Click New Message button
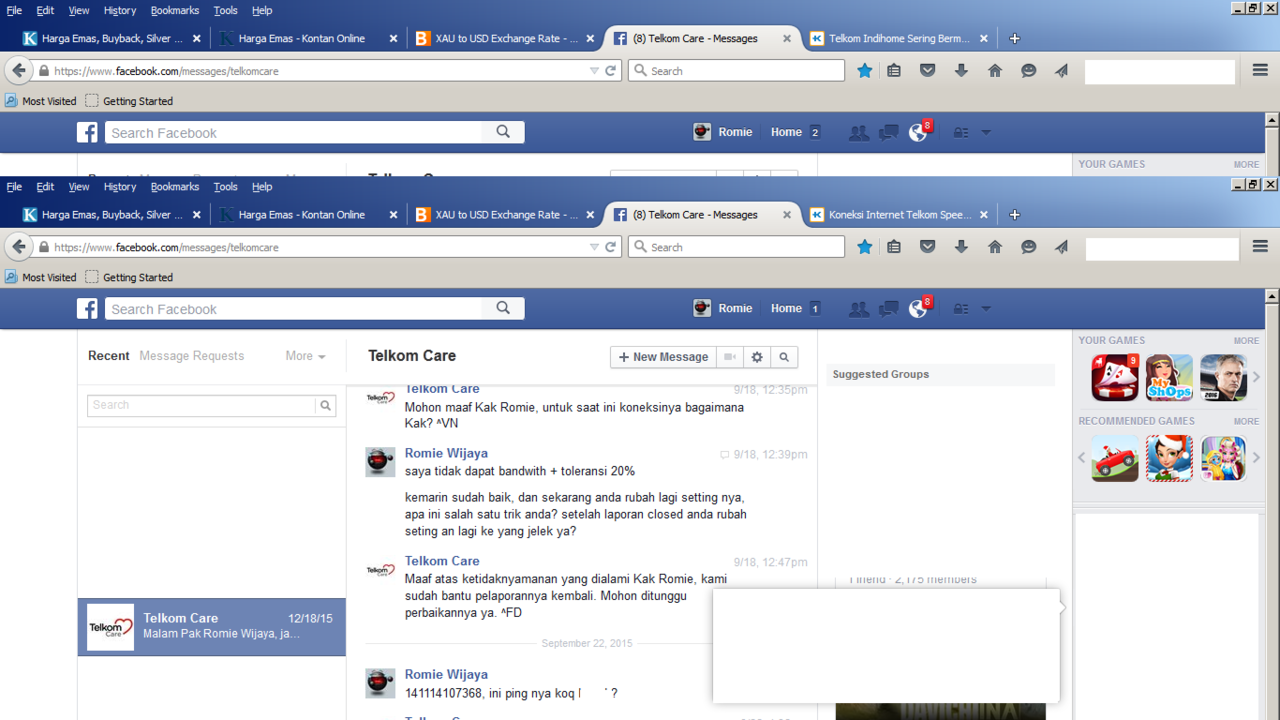The image size is (1280, 720). [663, 357]
